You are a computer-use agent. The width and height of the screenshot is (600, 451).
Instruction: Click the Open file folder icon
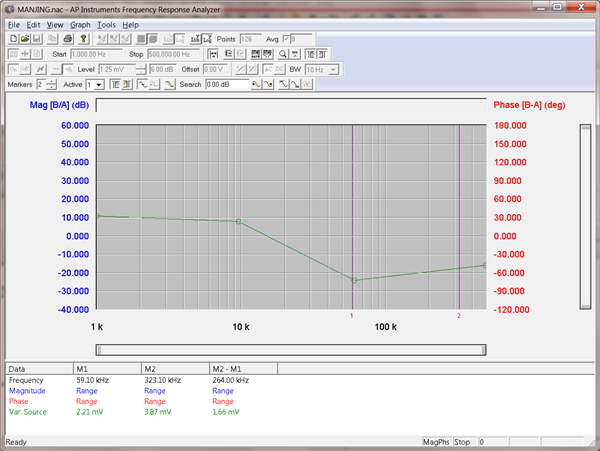(26, 38)
